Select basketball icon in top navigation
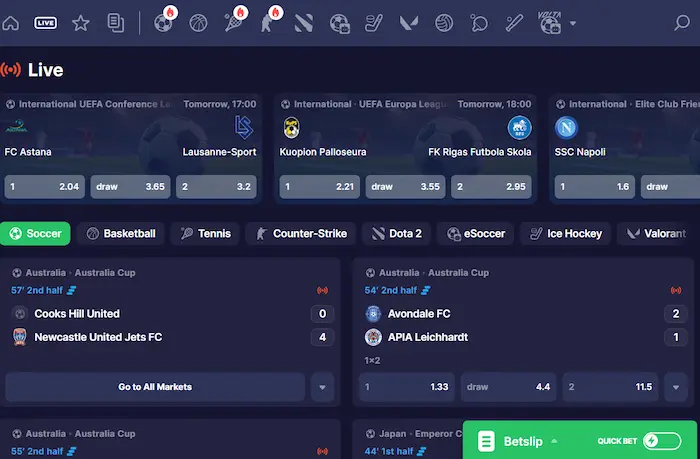 tap(198, 23)
